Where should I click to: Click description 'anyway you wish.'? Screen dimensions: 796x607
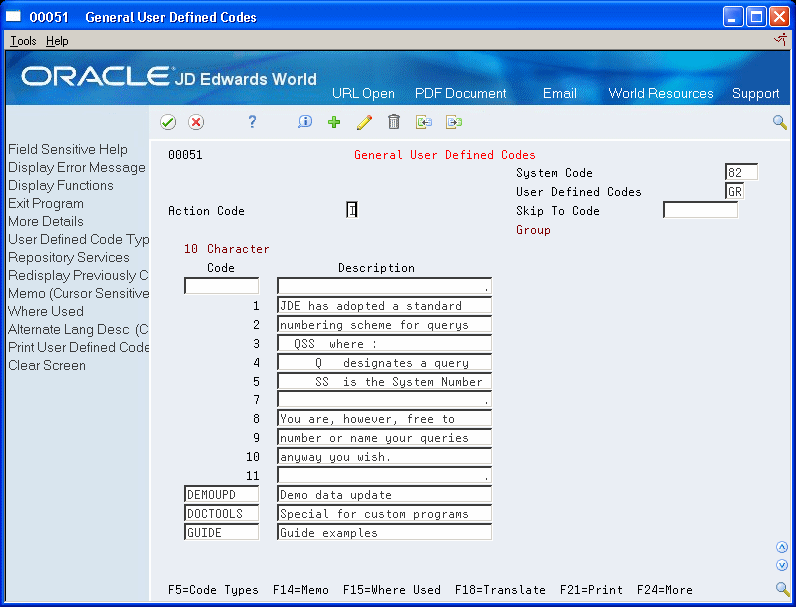(384, 456)
